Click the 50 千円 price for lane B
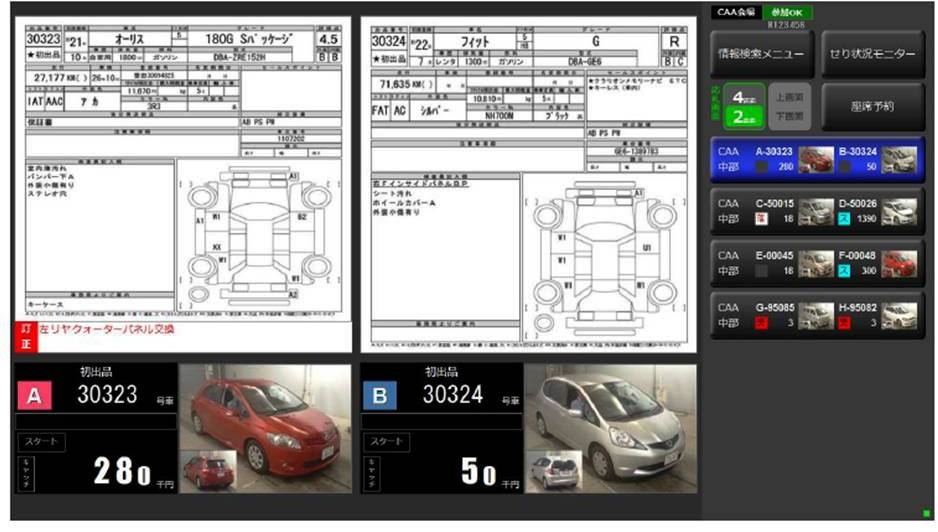 pos(490,472)
